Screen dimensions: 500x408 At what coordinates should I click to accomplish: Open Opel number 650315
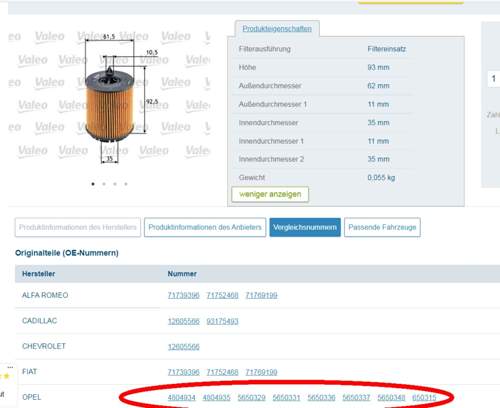pyautogui.click(x=424, y=398)
